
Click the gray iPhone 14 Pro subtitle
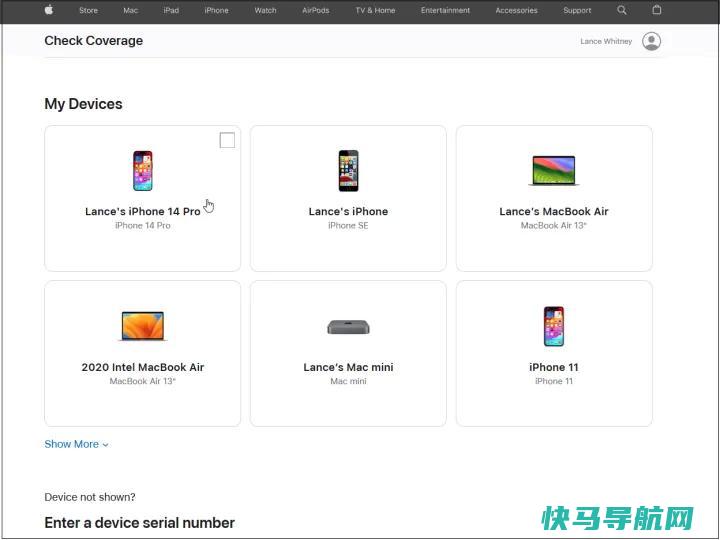click(x=143, y=225)
